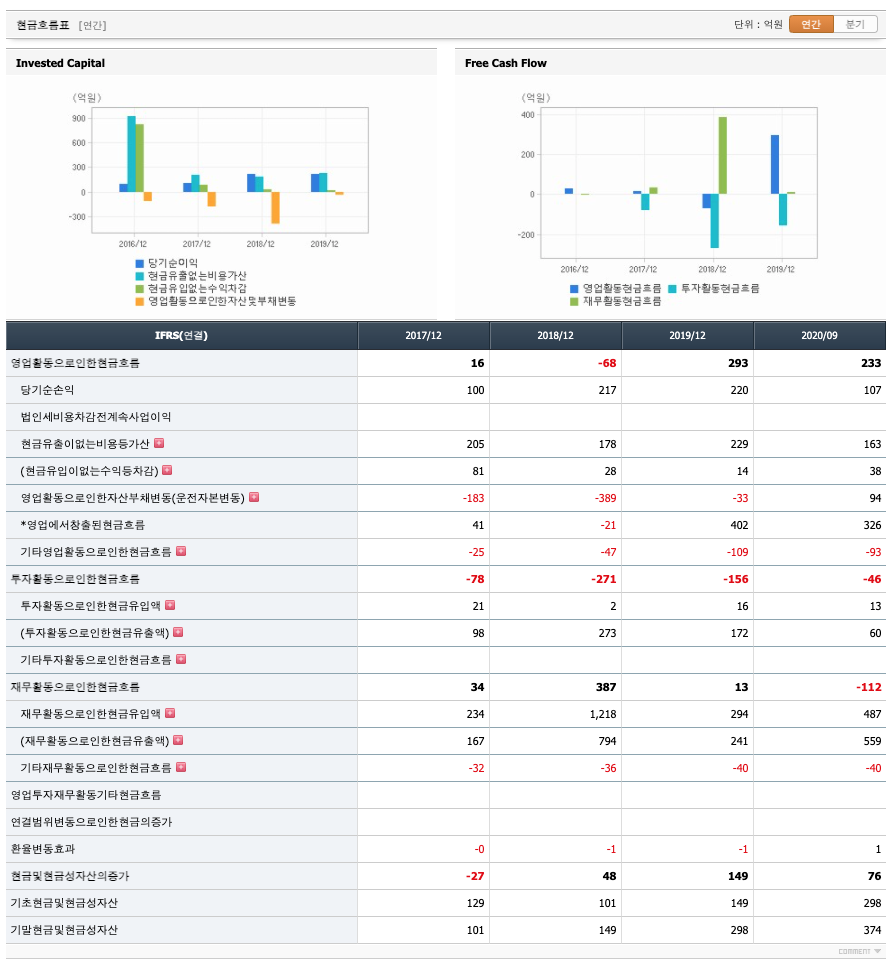Select the 당기순손익 row label

coord(47,390)
